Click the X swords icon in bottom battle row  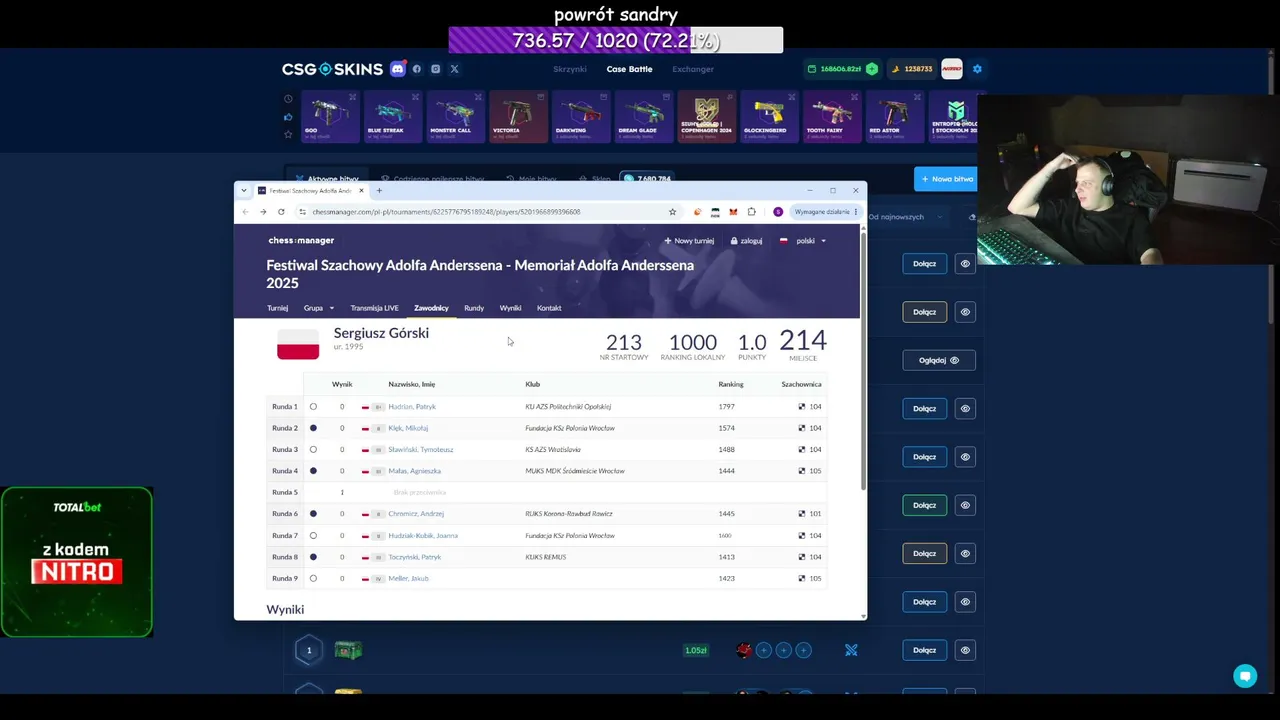[x=851, y=650]
